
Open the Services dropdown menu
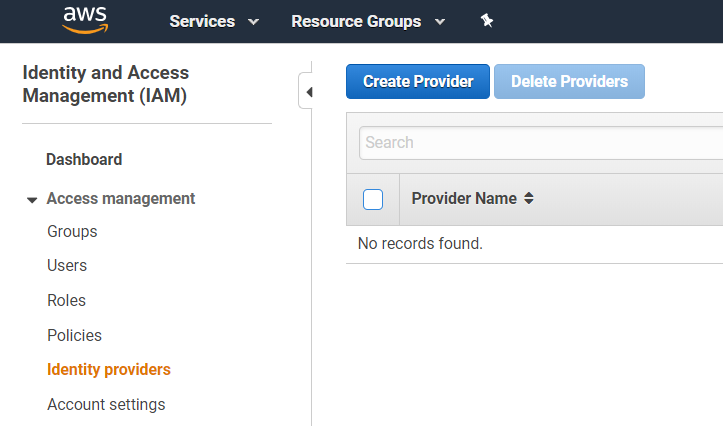pyautogui.click(x=214, y=21)
